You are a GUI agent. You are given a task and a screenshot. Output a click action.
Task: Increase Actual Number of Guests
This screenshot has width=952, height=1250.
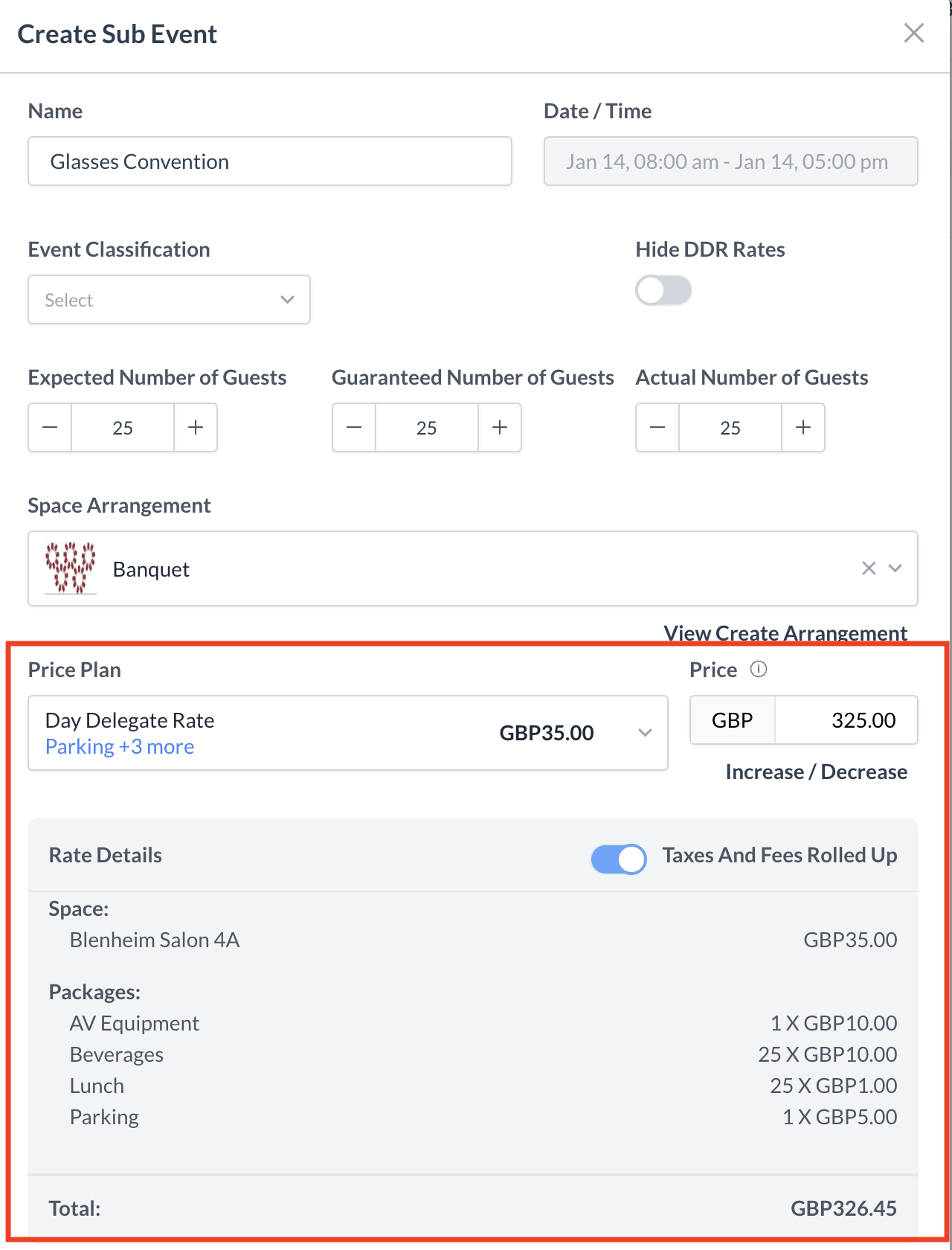803,428
